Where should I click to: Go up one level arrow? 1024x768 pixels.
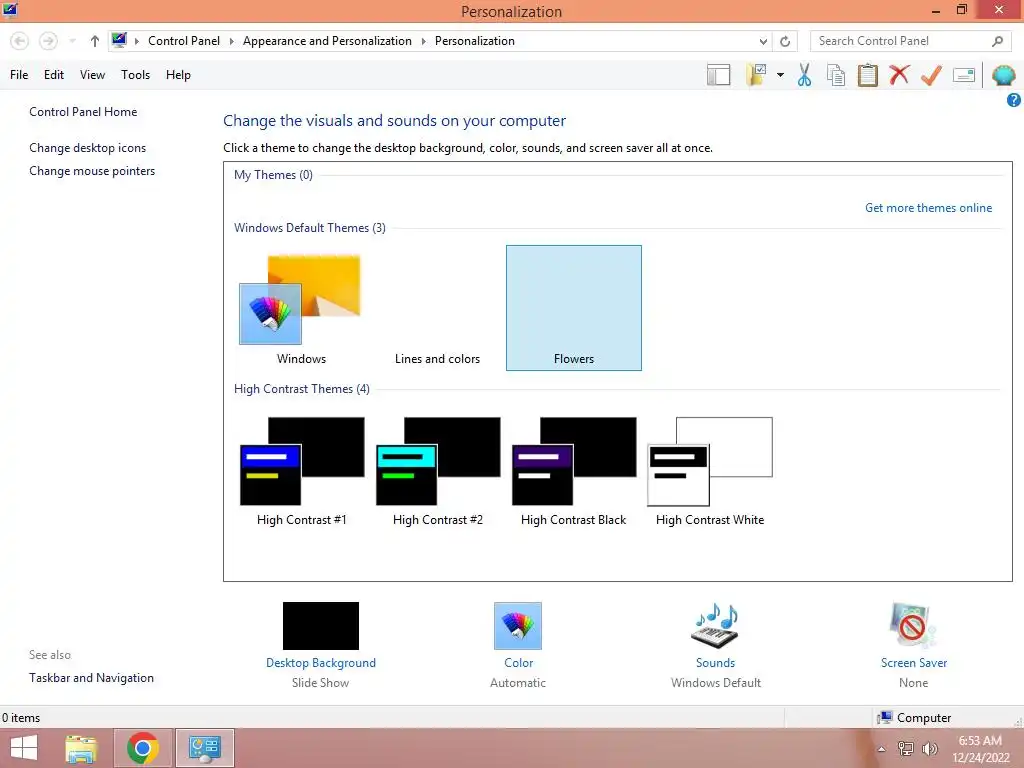point(95,41)
